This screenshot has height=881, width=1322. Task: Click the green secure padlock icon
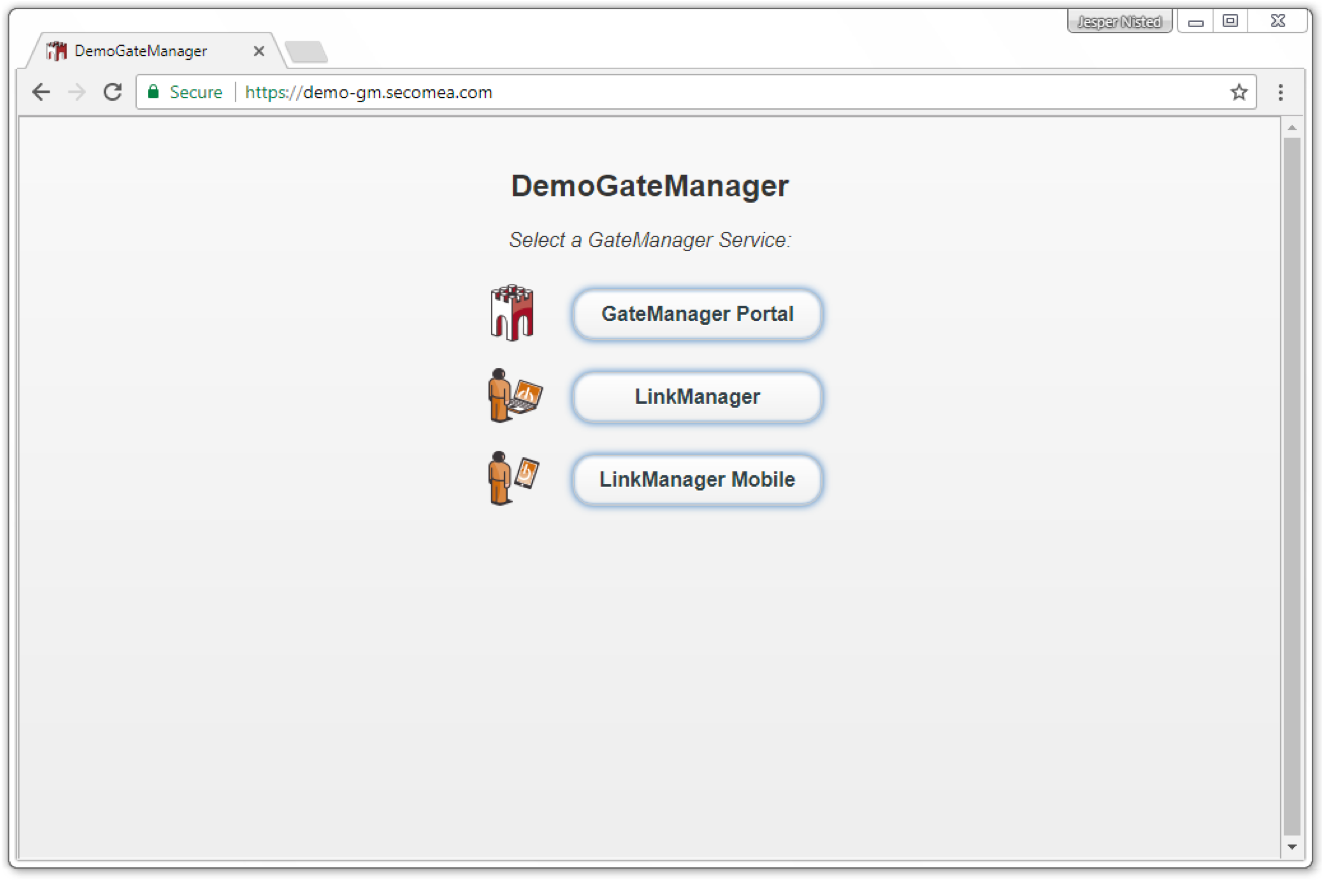coord(153,92)
